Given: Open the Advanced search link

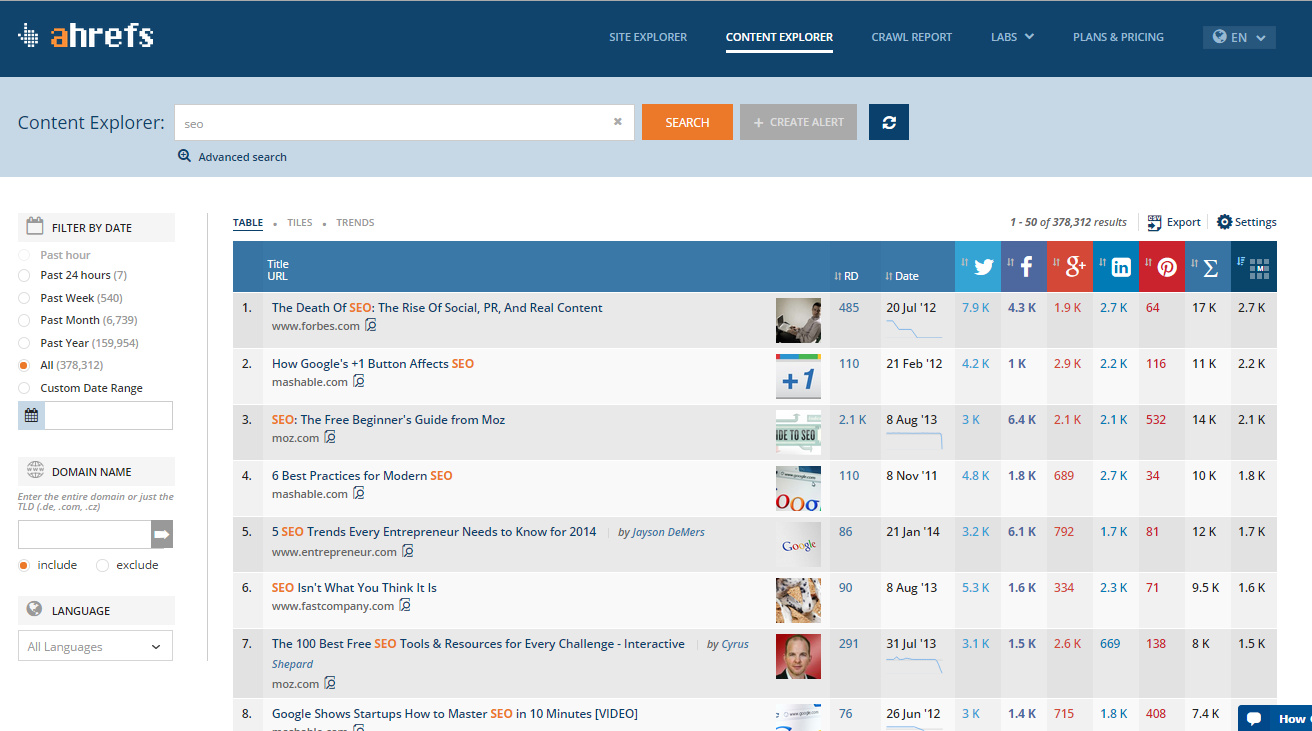Looking at the screenshot, I should click(x=242, y=157).
